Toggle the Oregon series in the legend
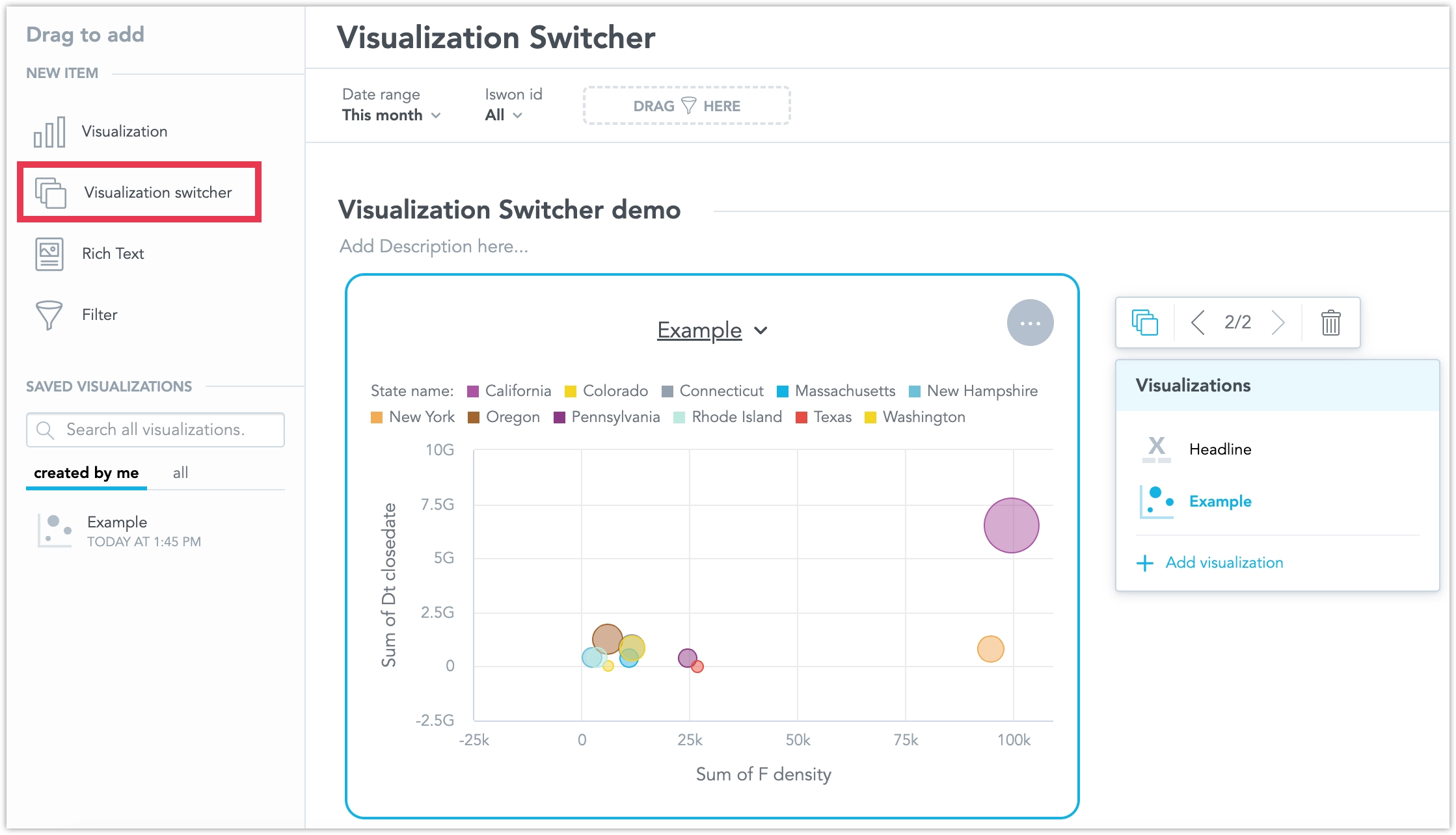Viewport: 1456px width, 835px height. pyautogui.click(x=474, y=417)
